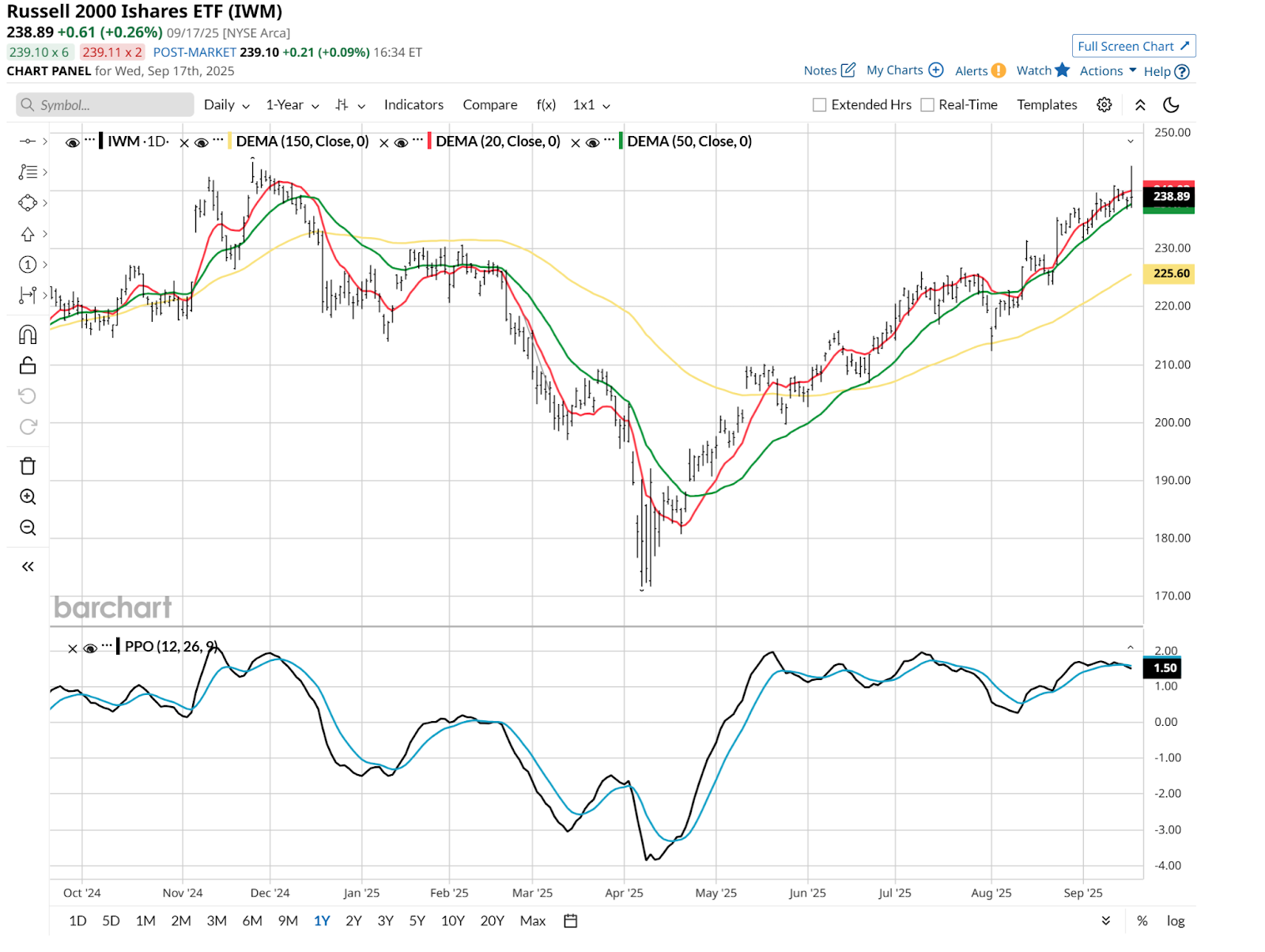Screen dimensions: 1265x952
Task: Open the Templates menu
Action: [1047, 104]
